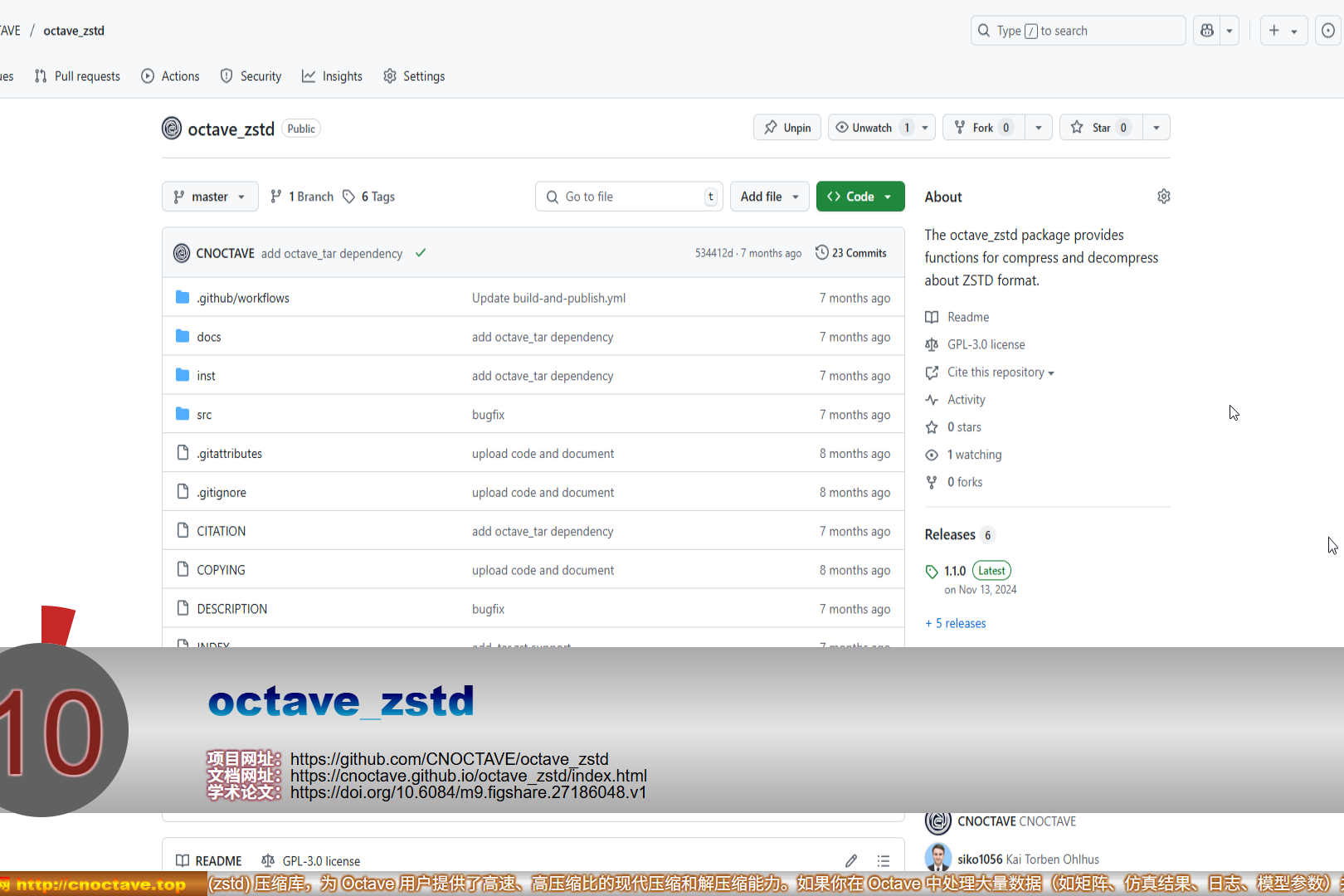The height and width of the screenshot is (896, 1344).
Task: Star the octave_zstd repository
Action: click(x=1100, y=128)
